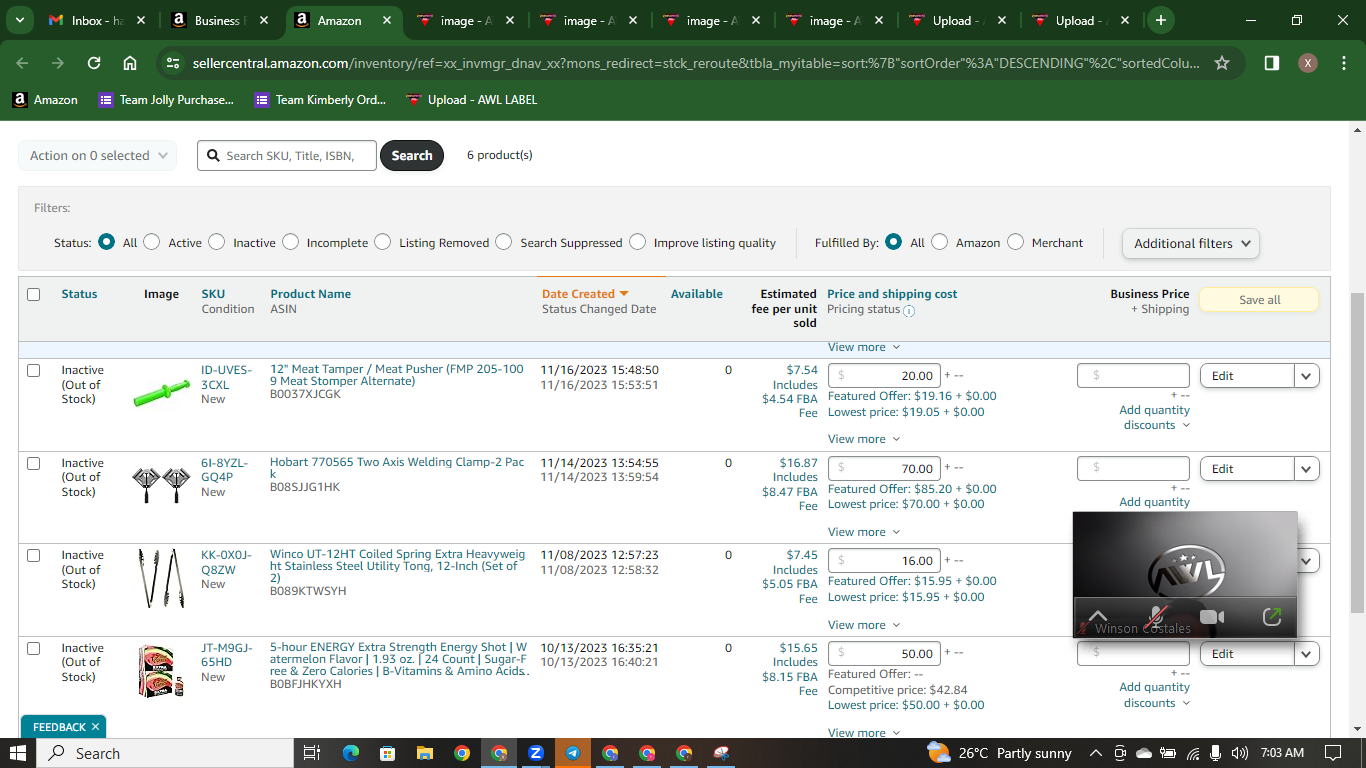Open the volume control in the system tray
Image resolution: width=1366 pixels, height=768 pixels.
point(1240,753)
